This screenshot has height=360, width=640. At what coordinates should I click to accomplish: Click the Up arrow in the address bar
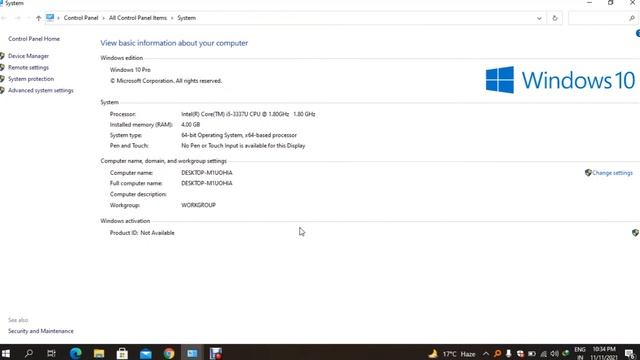click(38, 18)
